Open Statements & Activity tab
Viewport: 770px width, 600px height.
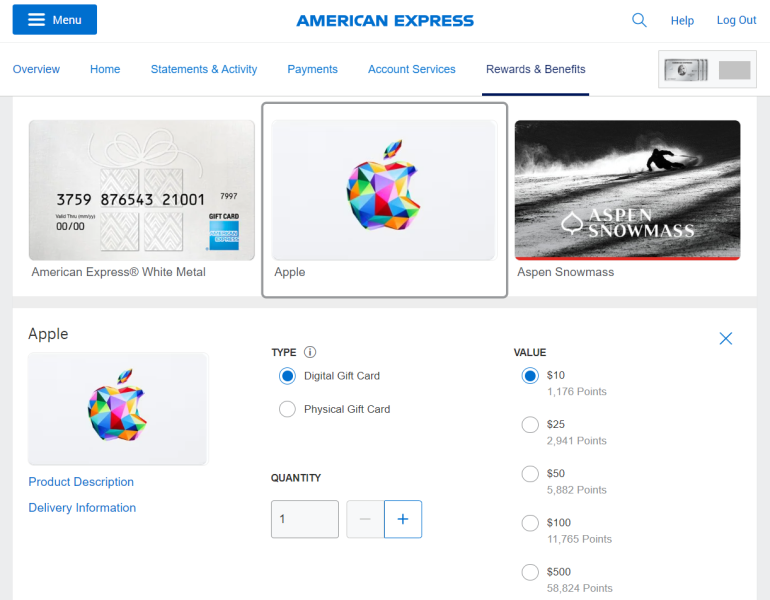pos(204,69)
